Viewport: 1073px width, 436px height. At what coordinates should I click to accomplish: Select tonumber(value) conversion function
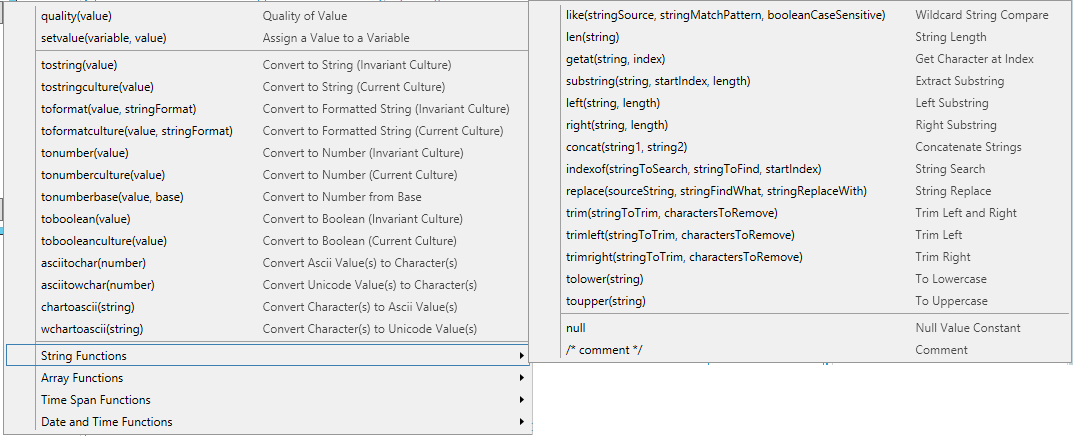(x=84, y=153)
